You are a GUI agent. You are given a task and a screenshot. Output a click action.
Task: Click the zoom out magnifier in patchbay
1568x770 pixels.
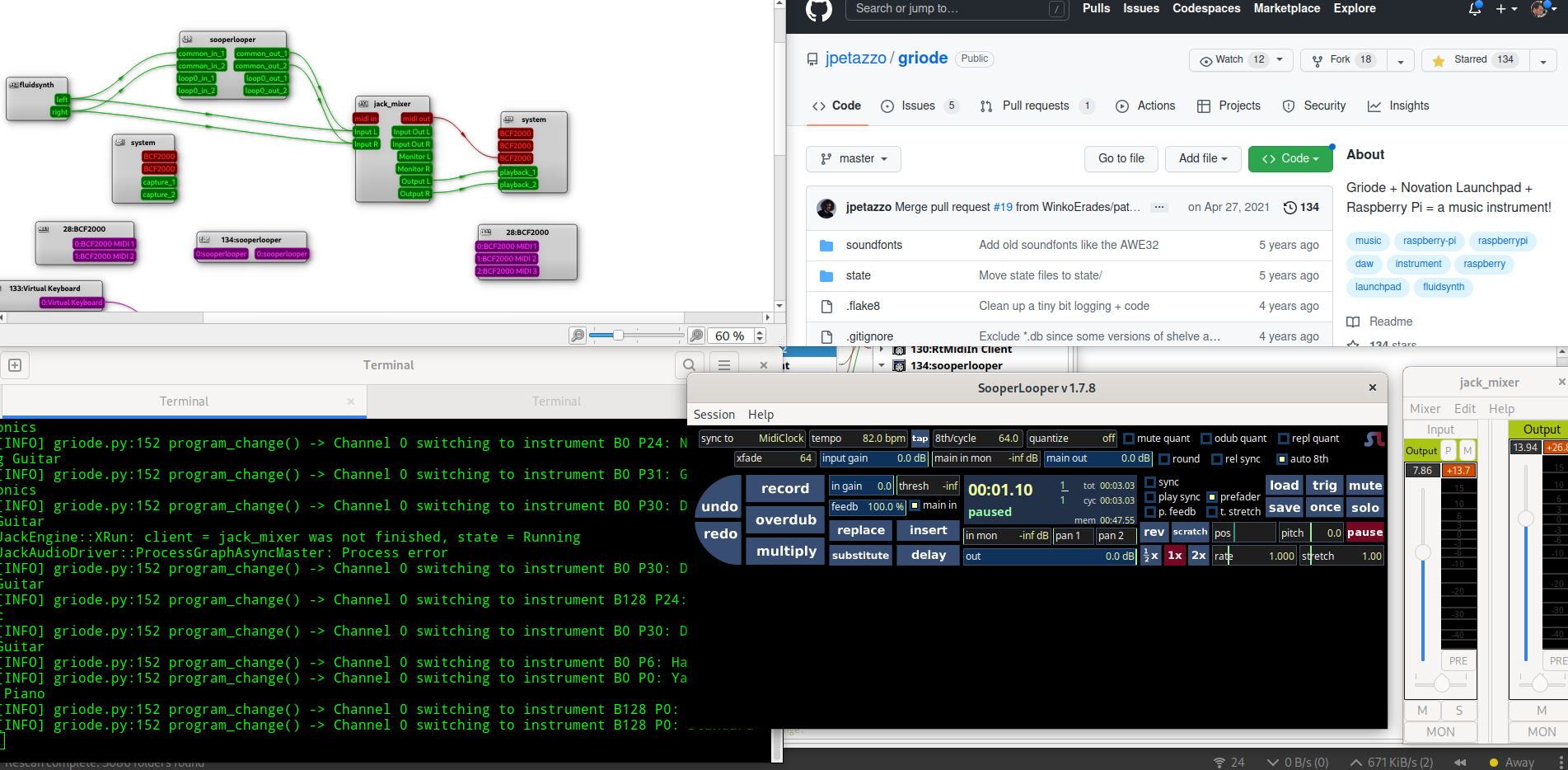(578, 336)
